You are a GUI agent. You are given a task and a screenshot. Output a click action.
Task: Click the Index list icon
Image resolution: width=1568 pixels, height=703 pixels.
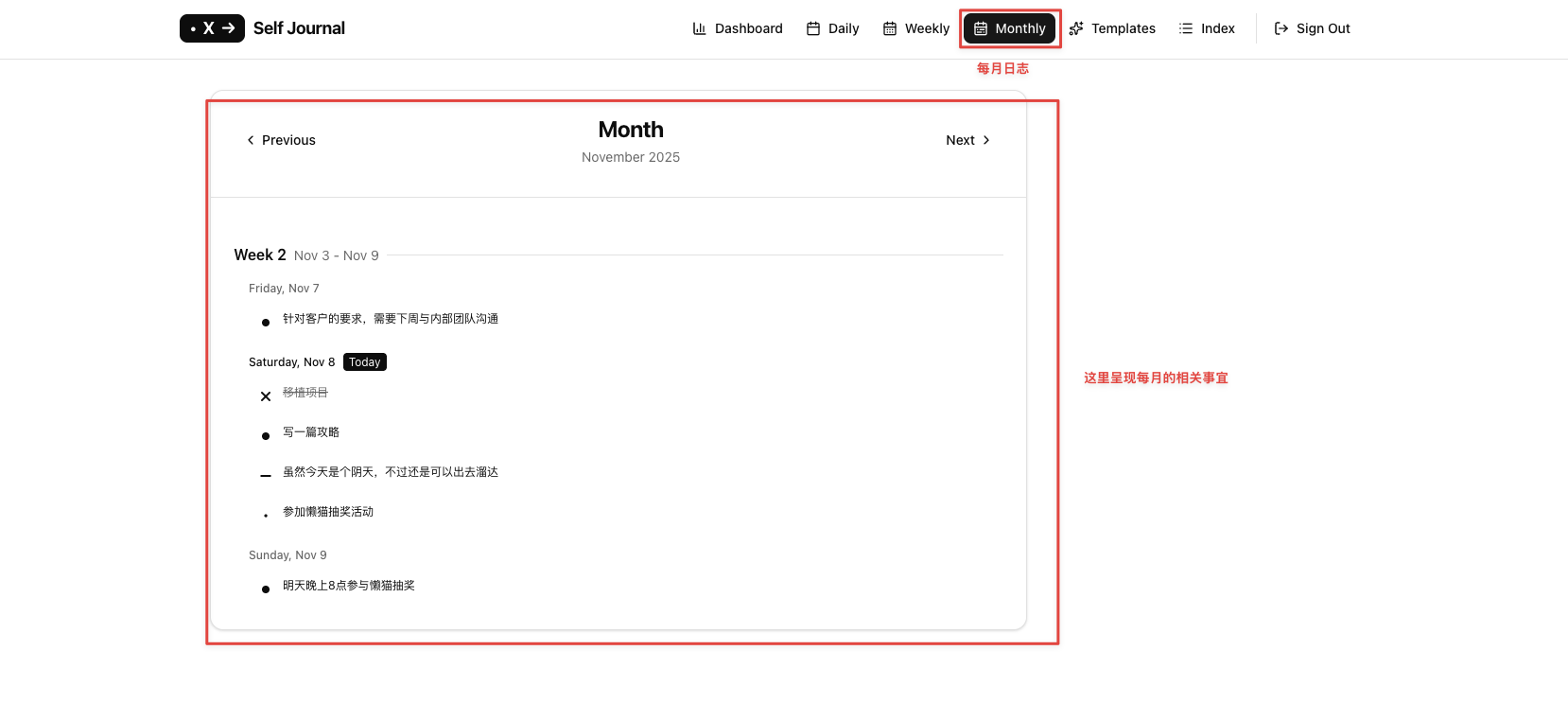[1186, 28]
